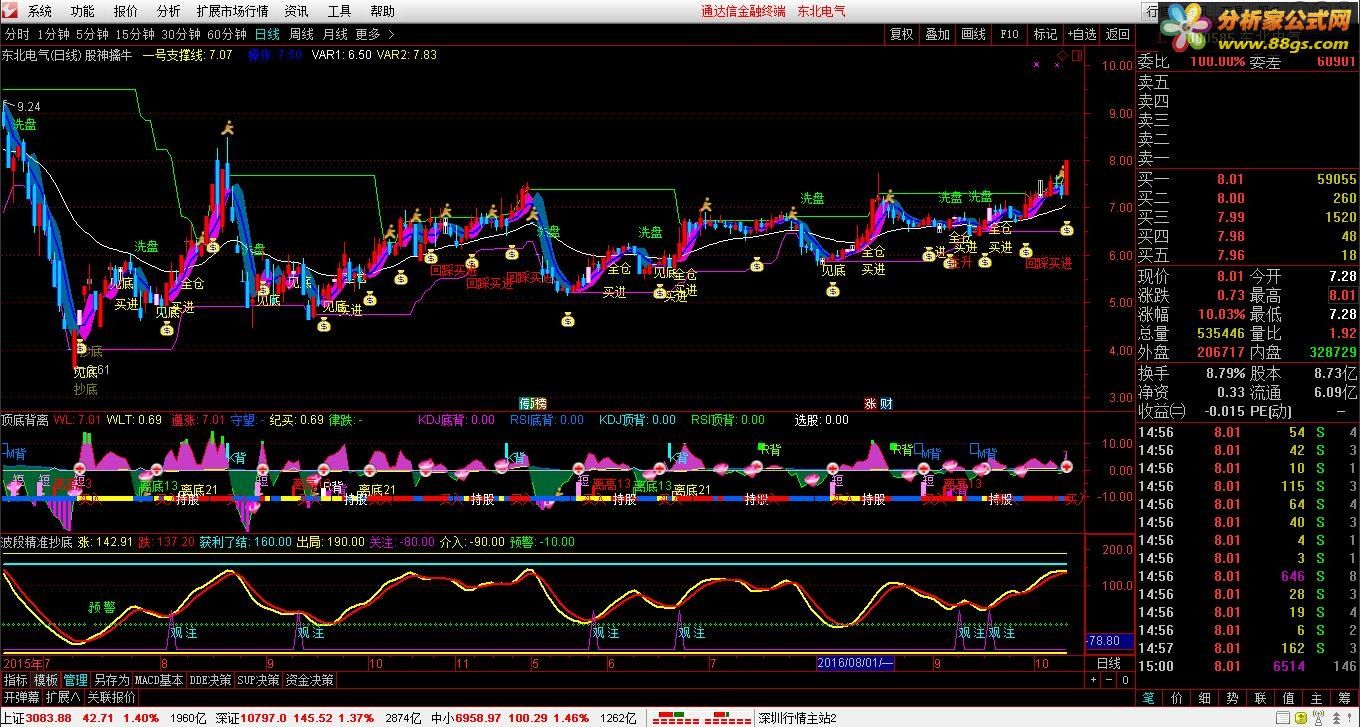Screen dimensions: 1360x727
Task: Select the 值 value tab
Action: pyautogui.click(x=1288, y=698)
